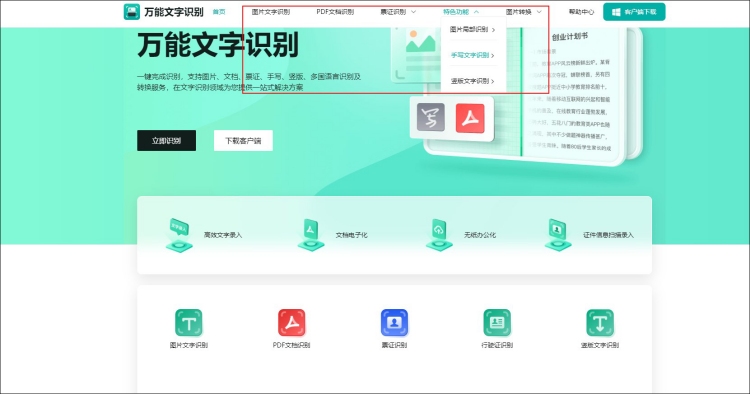Click the blue 票证识别 icon
Image resolution: width=750 pixels, height=394 pixels.
(394, 323)
